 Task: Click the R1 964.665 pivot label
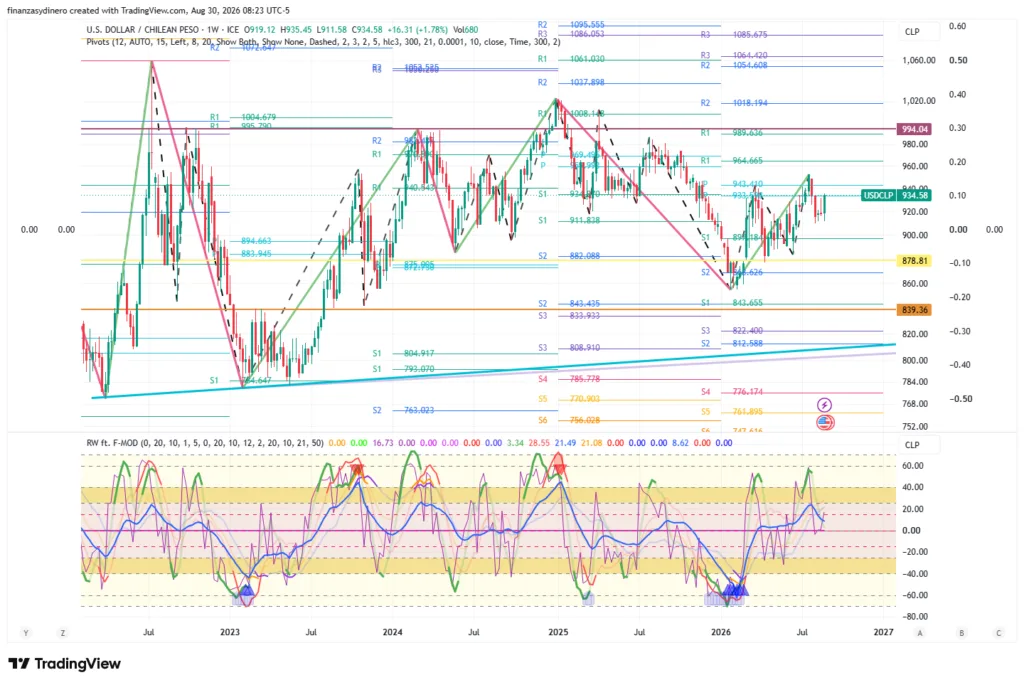point(731,161)
